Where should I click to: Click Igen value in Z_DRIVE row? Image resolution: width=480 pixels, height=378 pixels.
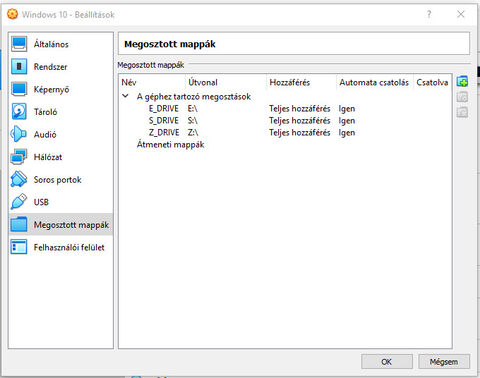[347, 133]
